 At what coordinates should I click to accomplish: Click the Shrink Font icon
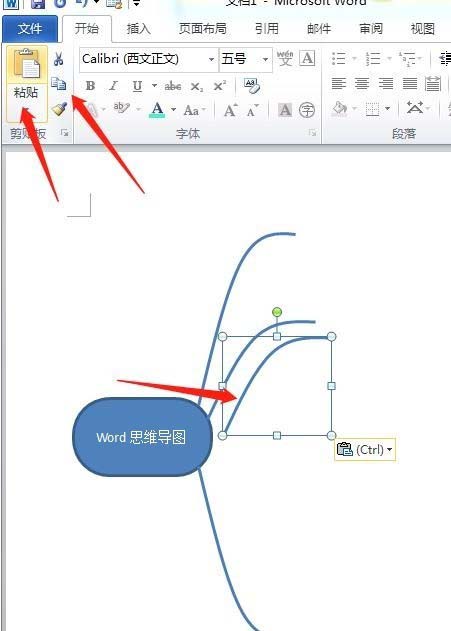point(253,110)
